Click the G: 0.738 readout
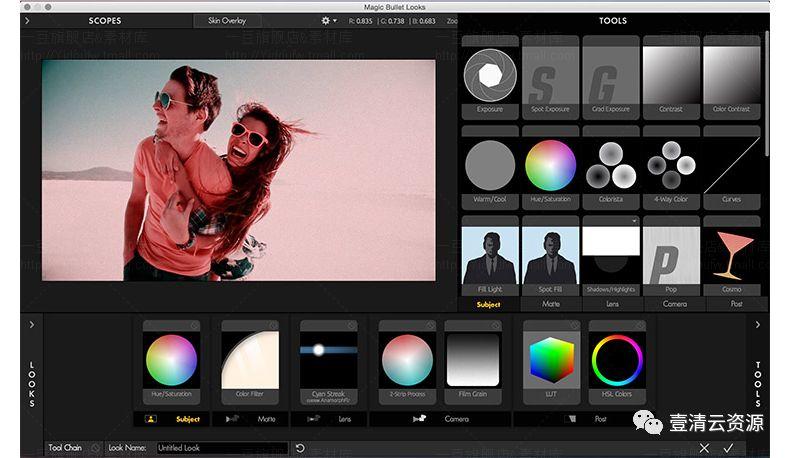 coord(391,21)
